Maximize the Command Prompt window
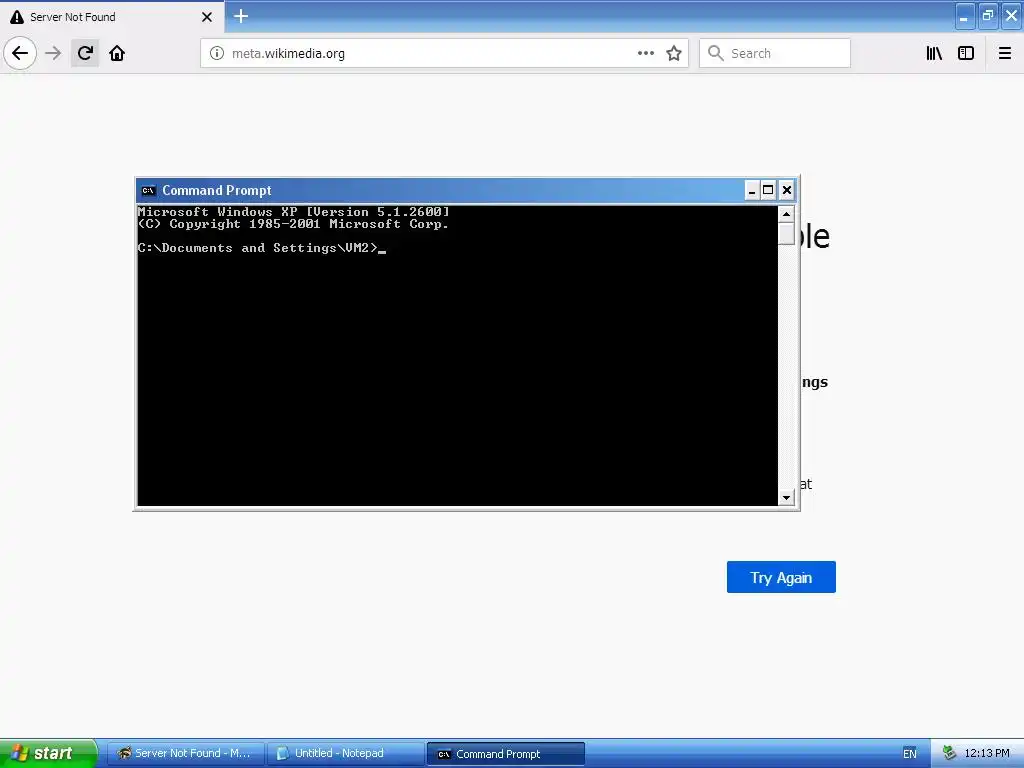The height and width of the screenshot is (768, 1024). 769,191
